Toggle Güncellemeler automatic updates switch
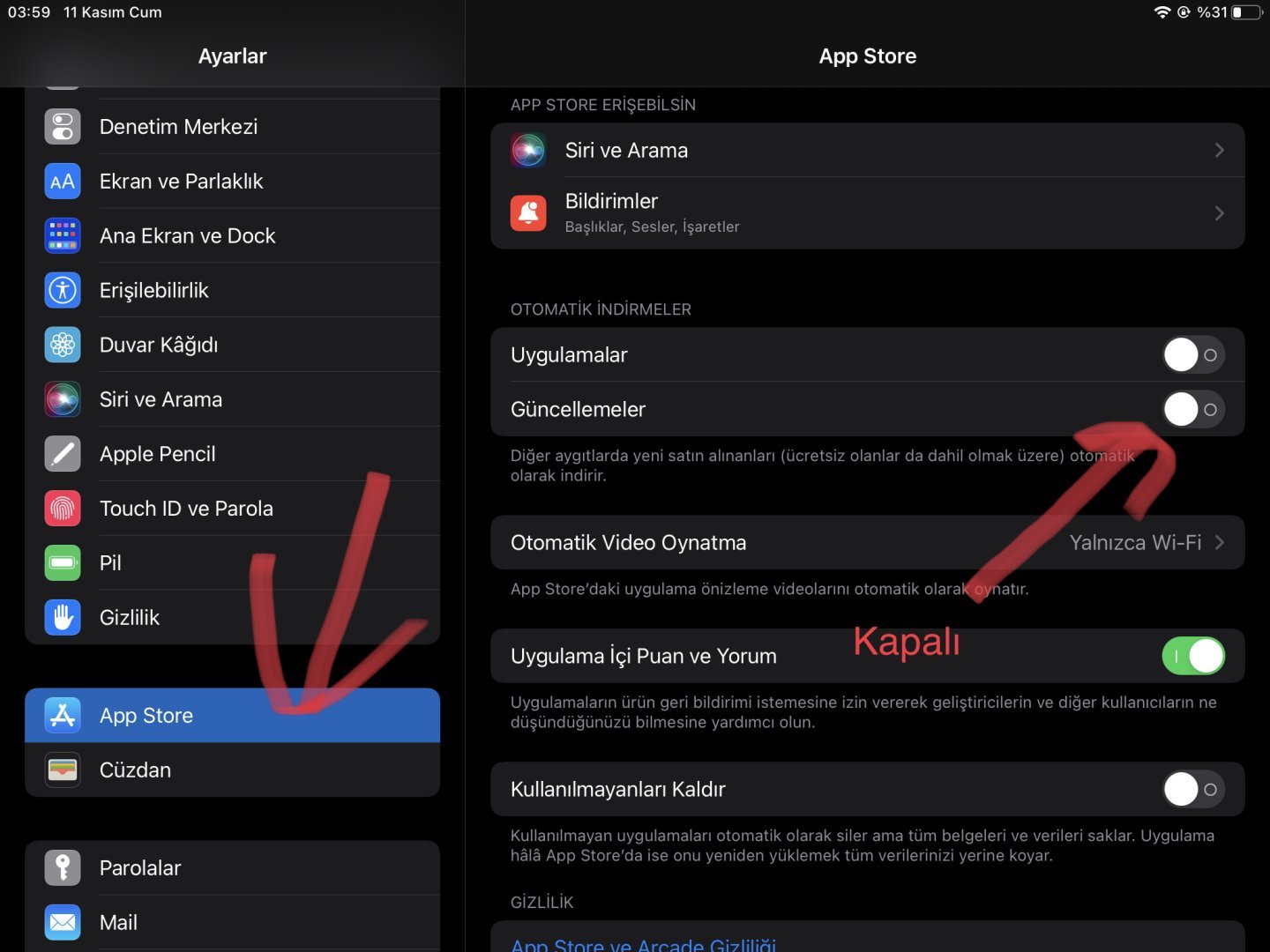1270x952 pixels. (x=1193, y=410)
